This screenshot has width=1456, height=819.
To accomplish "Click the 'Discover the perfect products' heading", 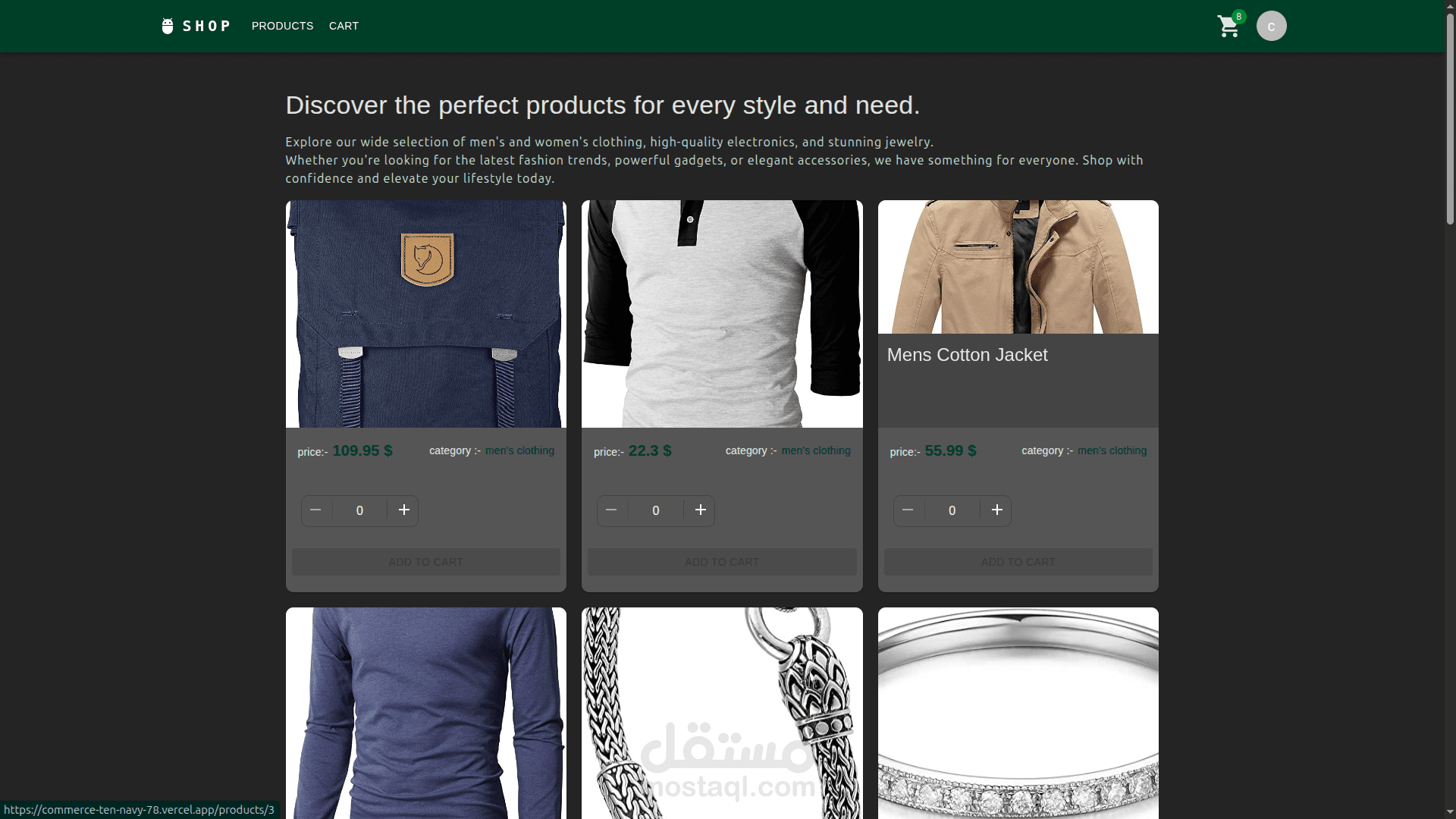I will pyautogui.click(x=602, y=105).
